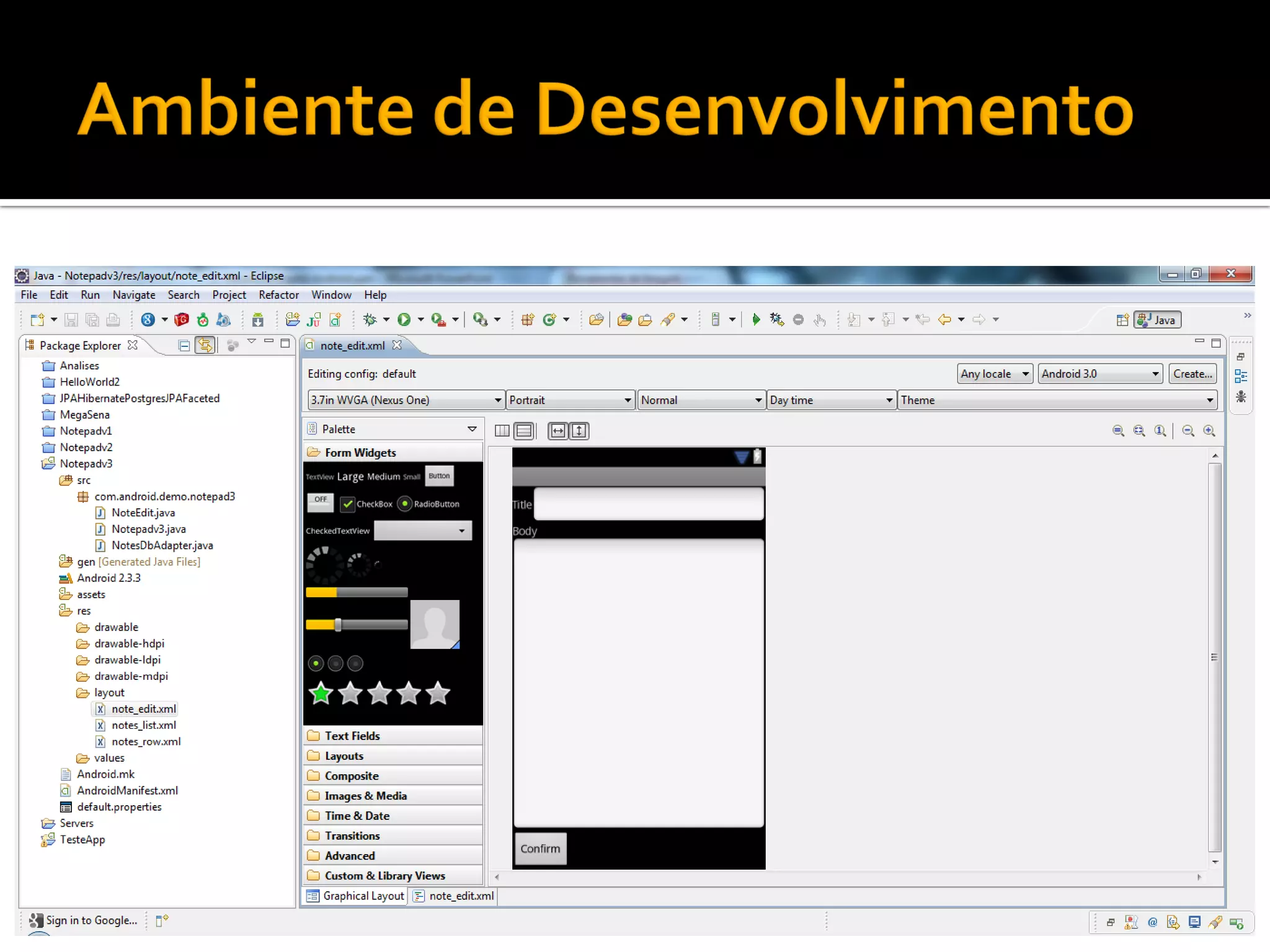This screenshot has height=952, width=1270.
Task: Click the SeekBar slider in the palette
Action: tap(357, 625)
